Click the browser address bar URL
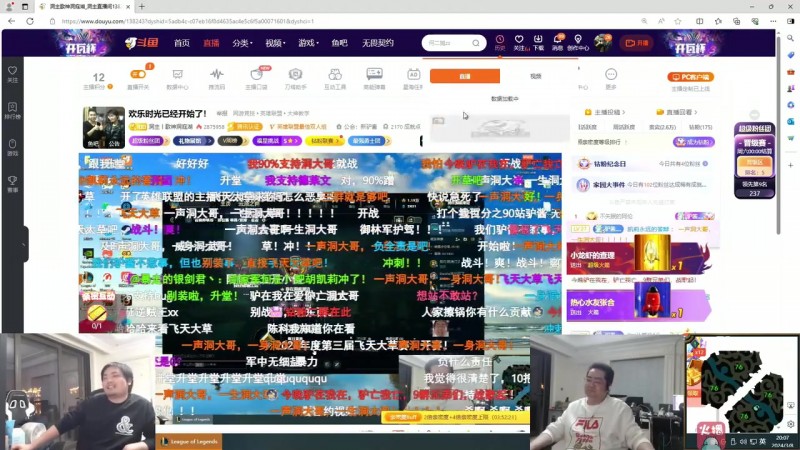The width and height of the screenshot is (800, 450). (x=200, y=20)
